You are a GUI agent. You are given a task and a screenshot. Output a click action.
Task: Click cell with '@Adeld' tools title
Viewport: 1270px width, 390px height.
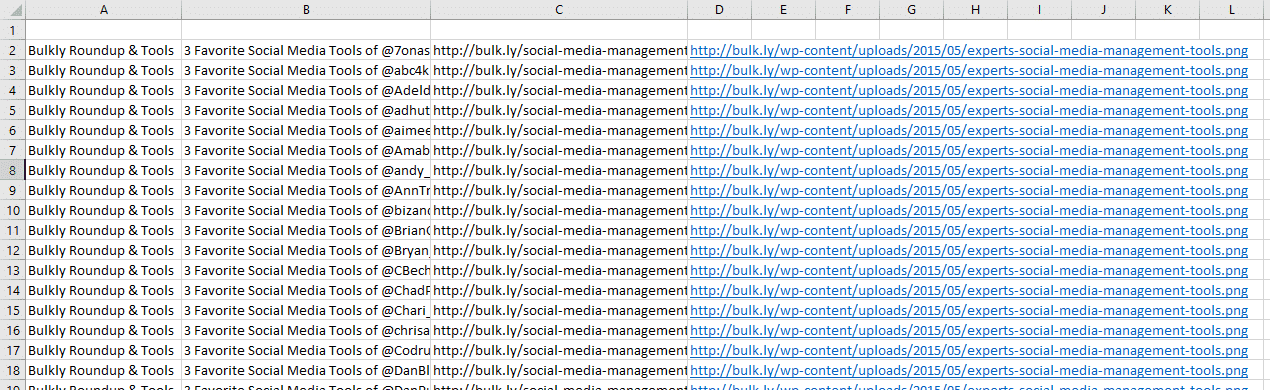[x=306, y=90]
